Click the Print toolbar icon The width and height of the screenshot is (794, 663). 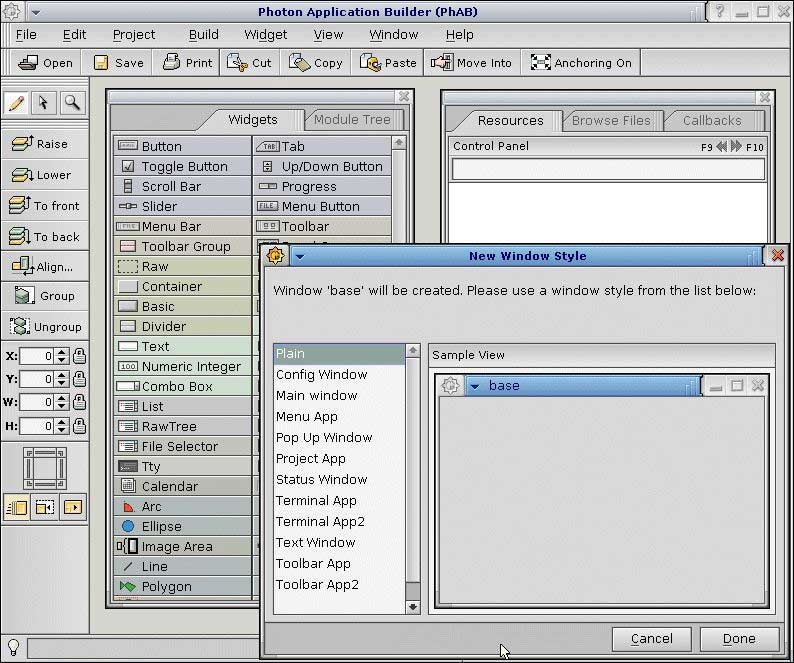click(171, 62)
